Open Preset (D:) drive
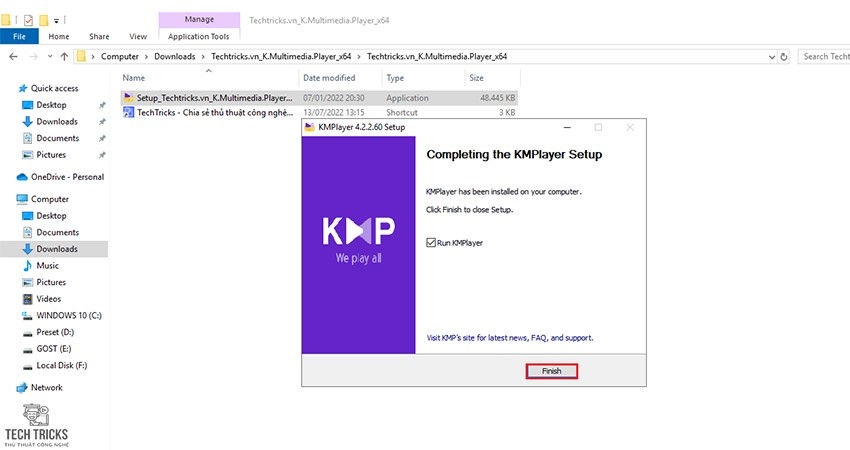The width and height of the screenshot is (850, 450). (55, 332)
